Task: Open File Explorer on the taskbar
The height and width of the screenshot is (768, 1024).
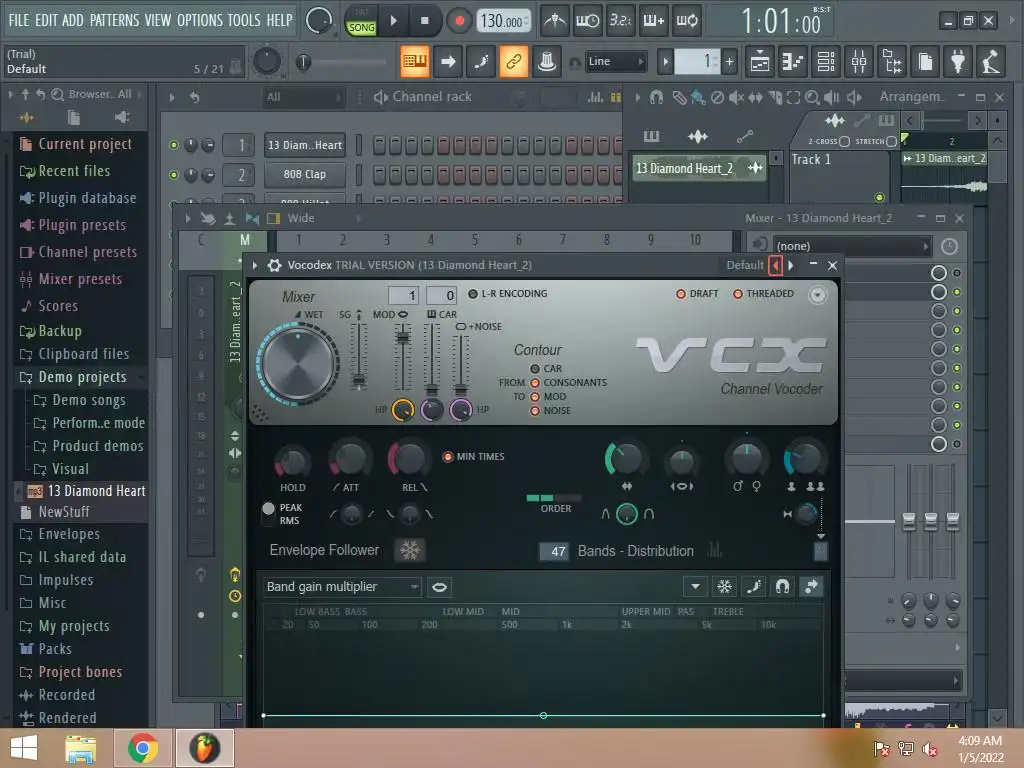Action: click(x=81, y=748)
